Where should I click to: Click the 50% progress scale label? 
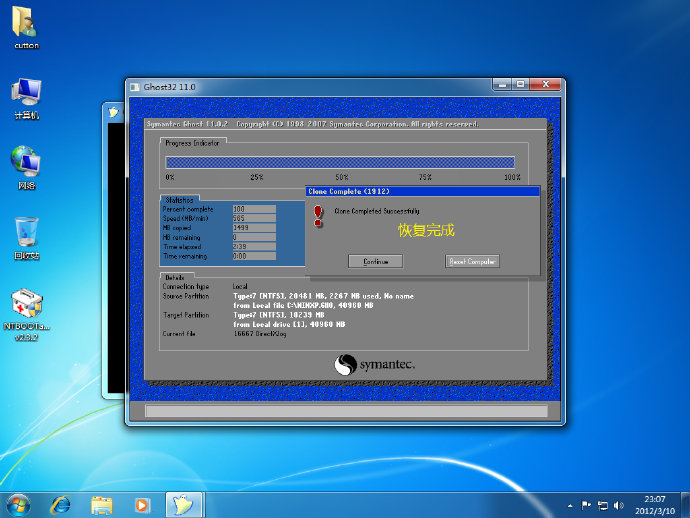[x=342, y=177]
